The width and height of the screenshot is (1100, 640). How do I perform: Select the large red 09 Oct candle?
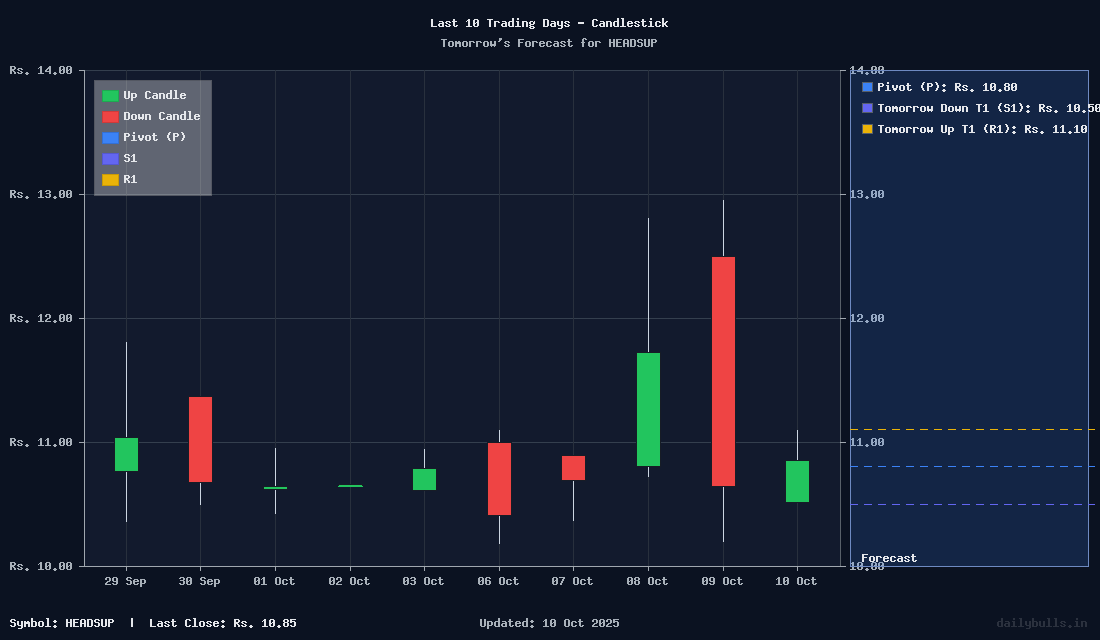pyautogui.click(x=723, y=371)
